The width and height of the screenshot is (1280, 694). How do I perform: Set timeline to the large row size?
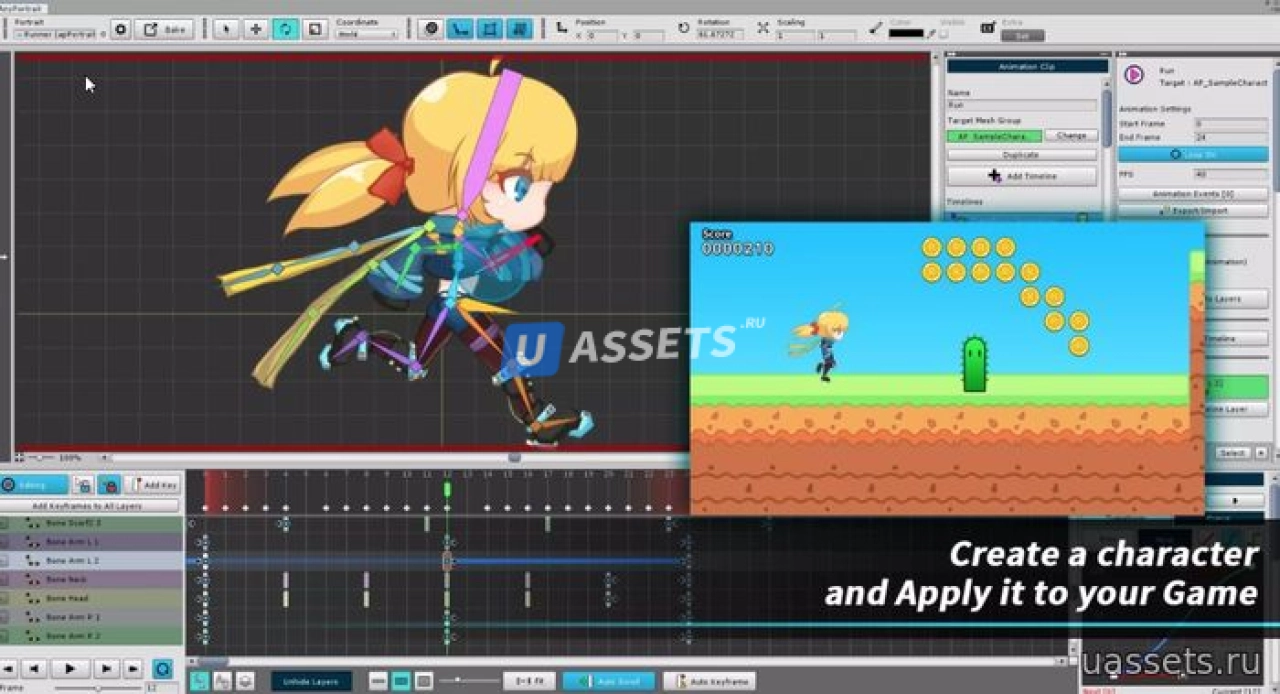(424, 681)
